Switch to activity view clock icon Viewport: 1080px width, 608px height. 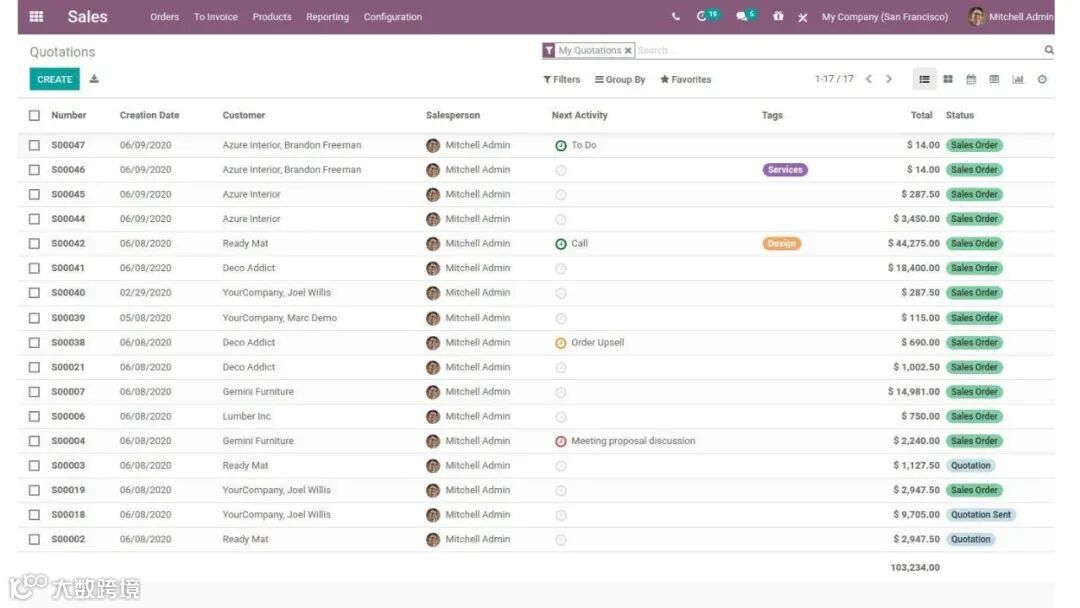(1042, 79)
